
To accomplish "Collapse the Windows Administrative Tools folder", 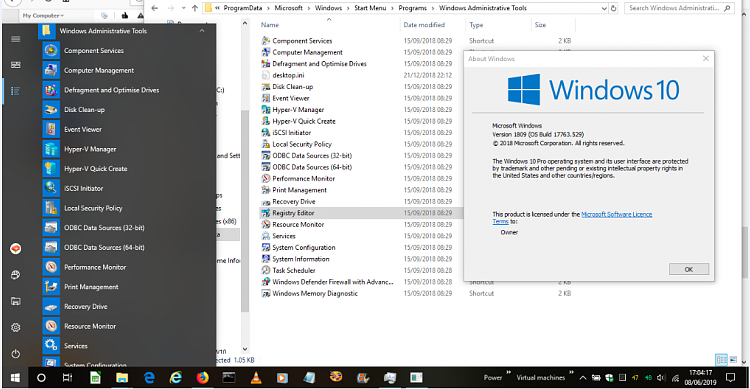I will 202,31.
